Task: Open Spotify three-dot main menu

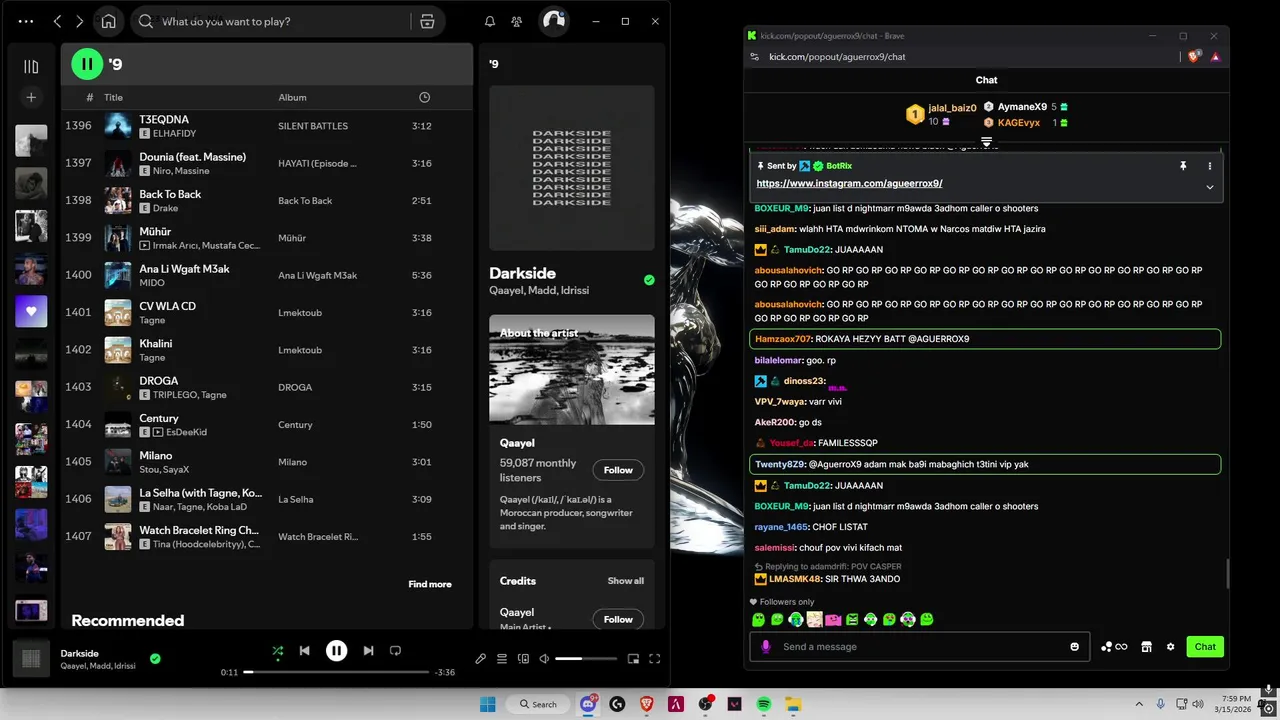Action: (26, 21)
